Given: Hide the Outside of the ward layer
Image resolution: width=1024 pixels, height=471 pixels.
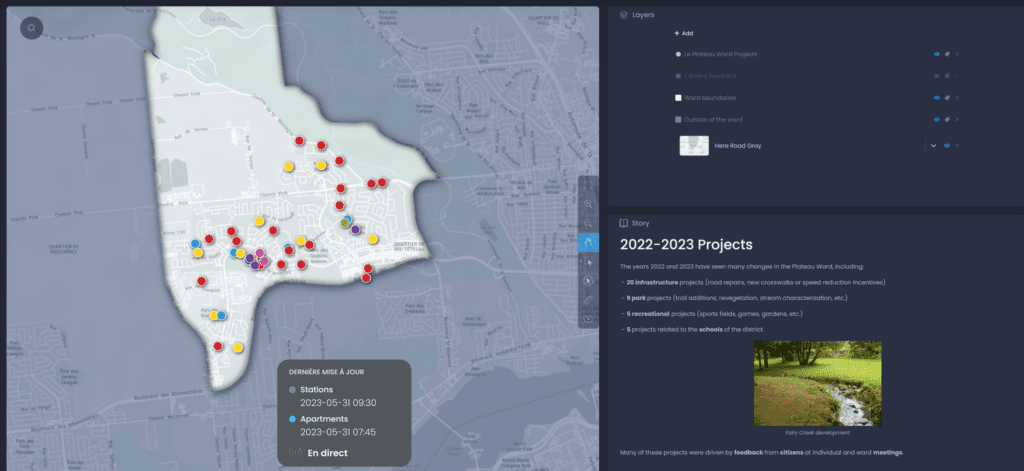Looking at the screenshot, I should (936, 120).
